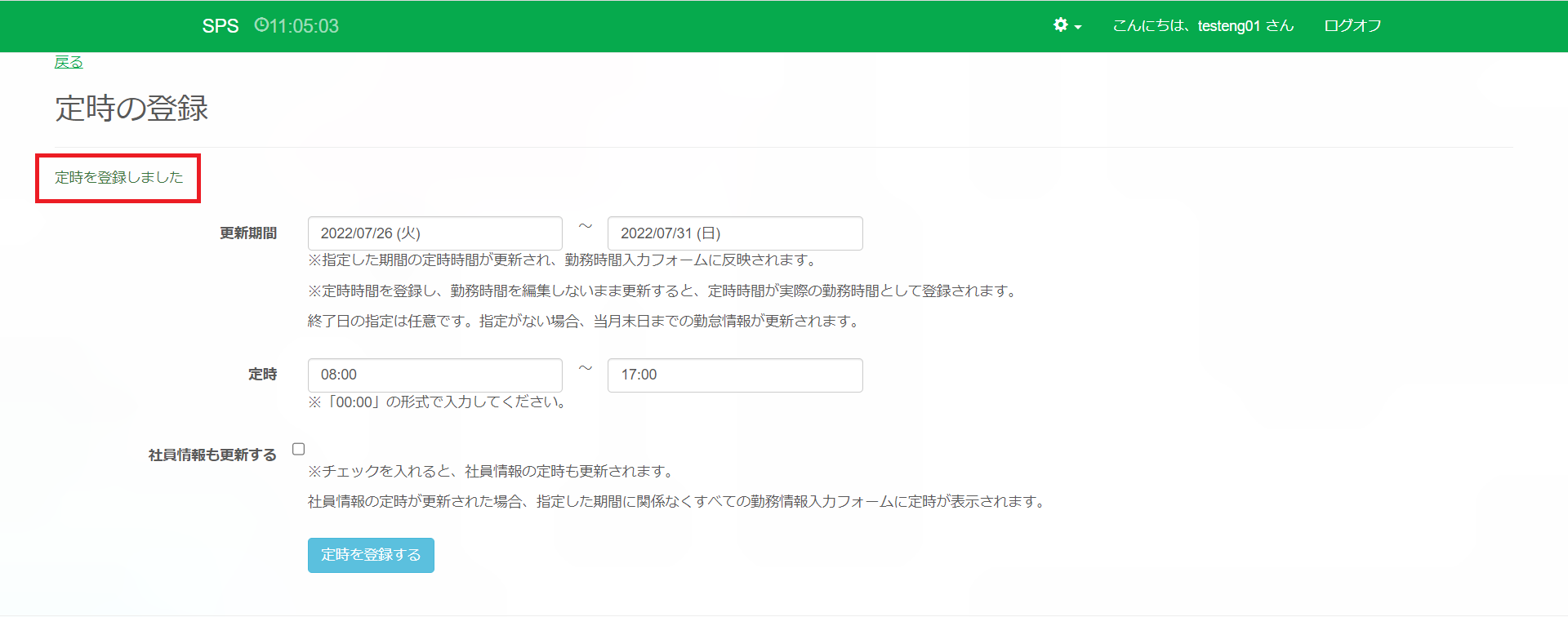
Task: Click the 定時の登録 page heading
Action: (x=131, y=109)
